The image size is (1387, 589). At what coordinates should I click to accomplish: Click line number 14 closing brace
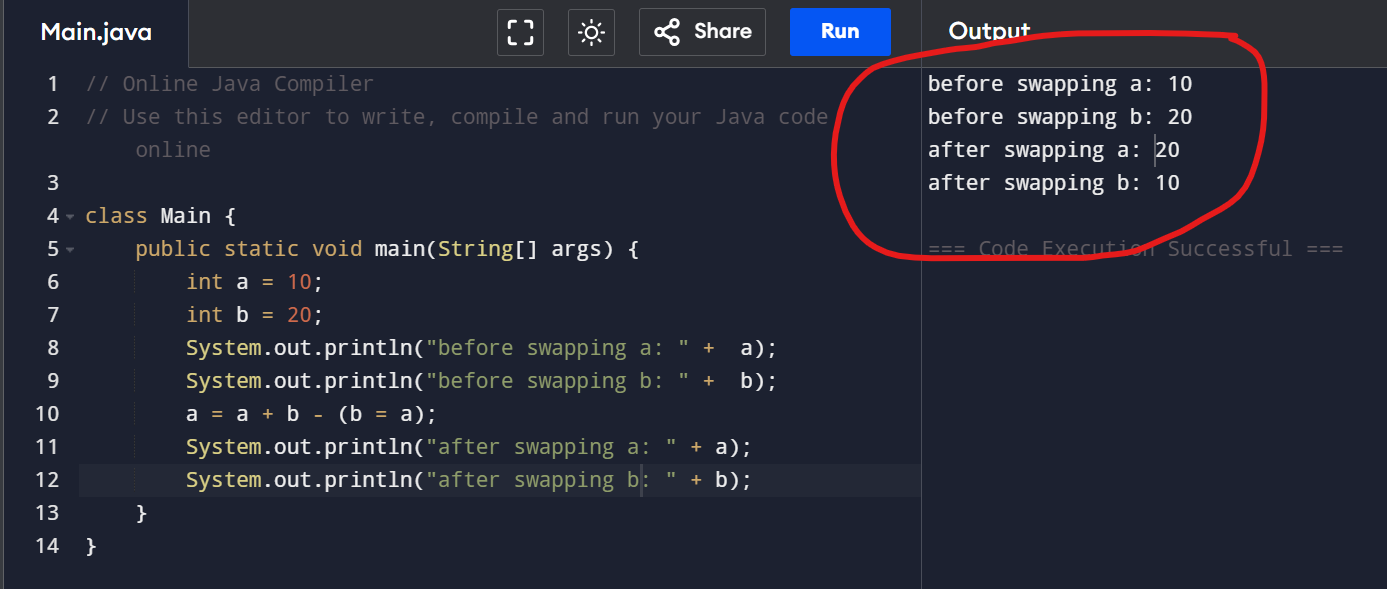[x=46, y=546]
